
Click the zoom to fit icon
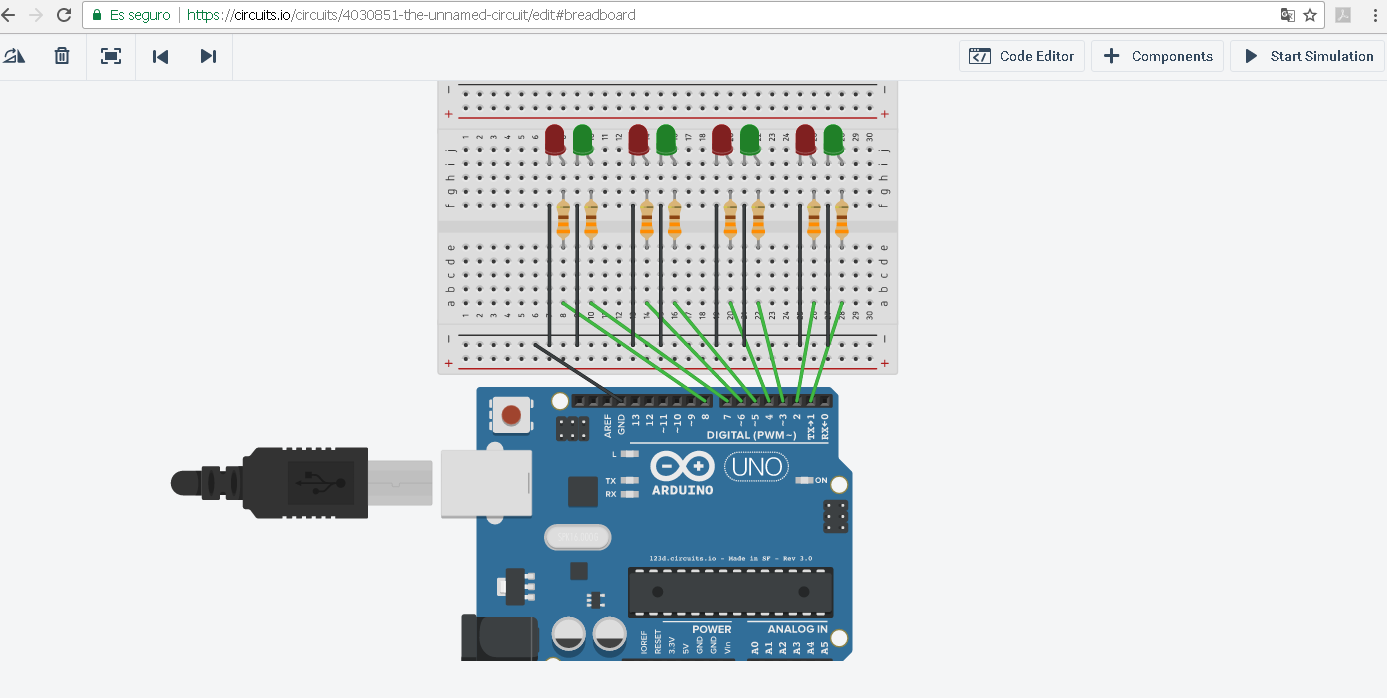point(111,56)
